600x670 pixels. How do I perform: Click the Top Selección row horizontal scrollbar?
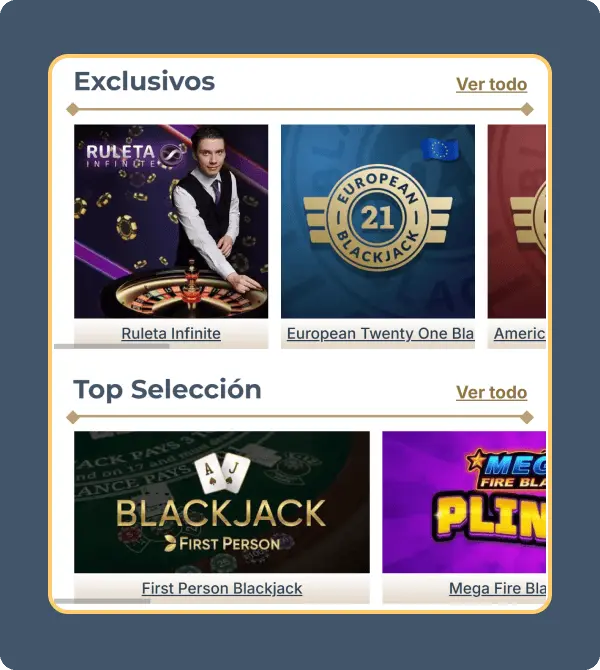[x=102, y=601]
